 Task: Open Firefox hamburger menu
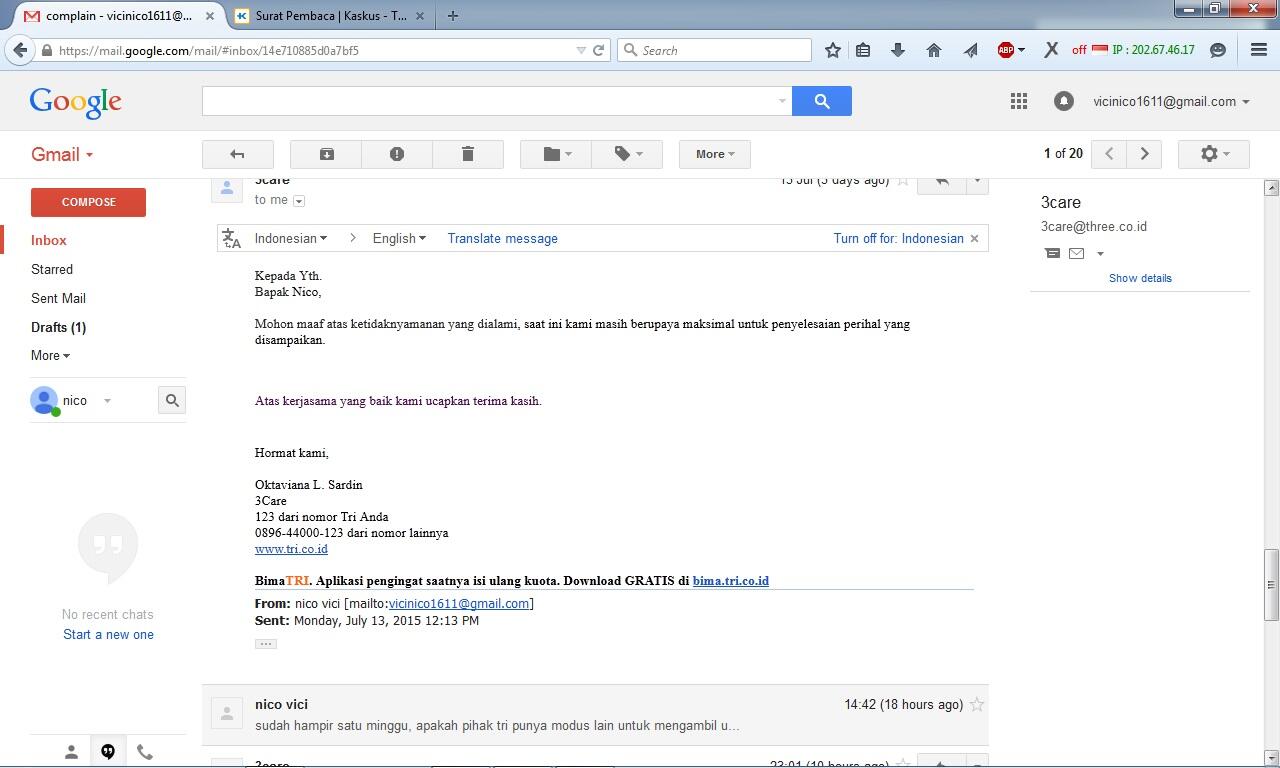[1259, 50]
